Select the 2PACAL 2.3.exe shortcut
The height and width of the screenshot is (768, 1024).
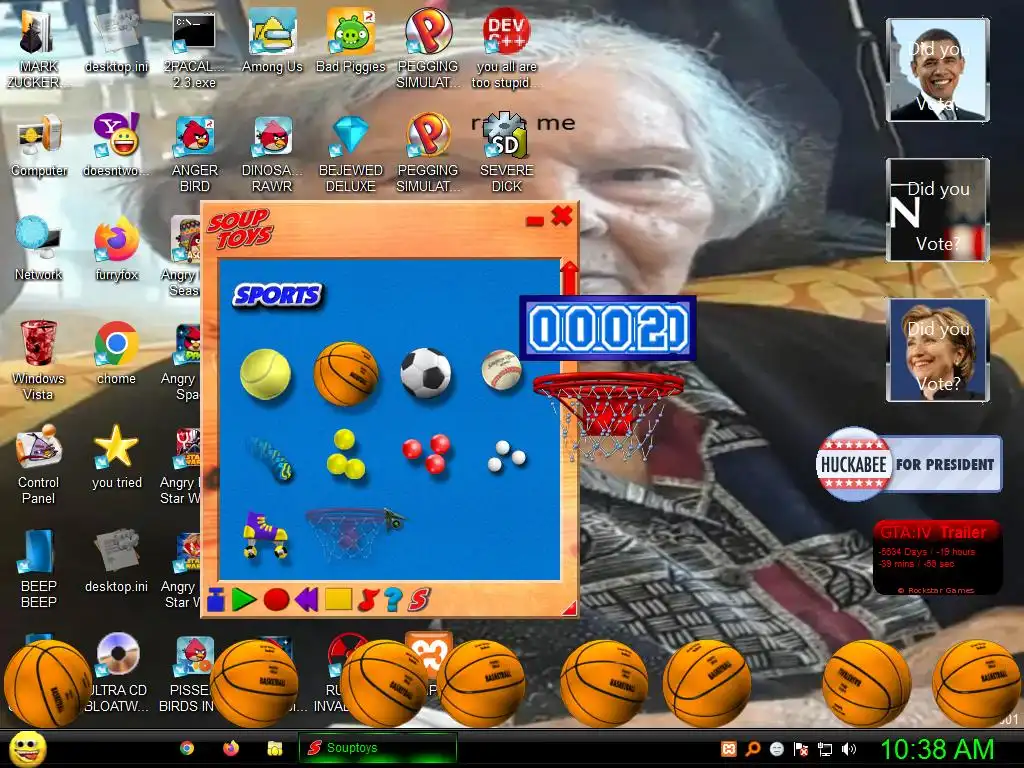tap(194, 51)
